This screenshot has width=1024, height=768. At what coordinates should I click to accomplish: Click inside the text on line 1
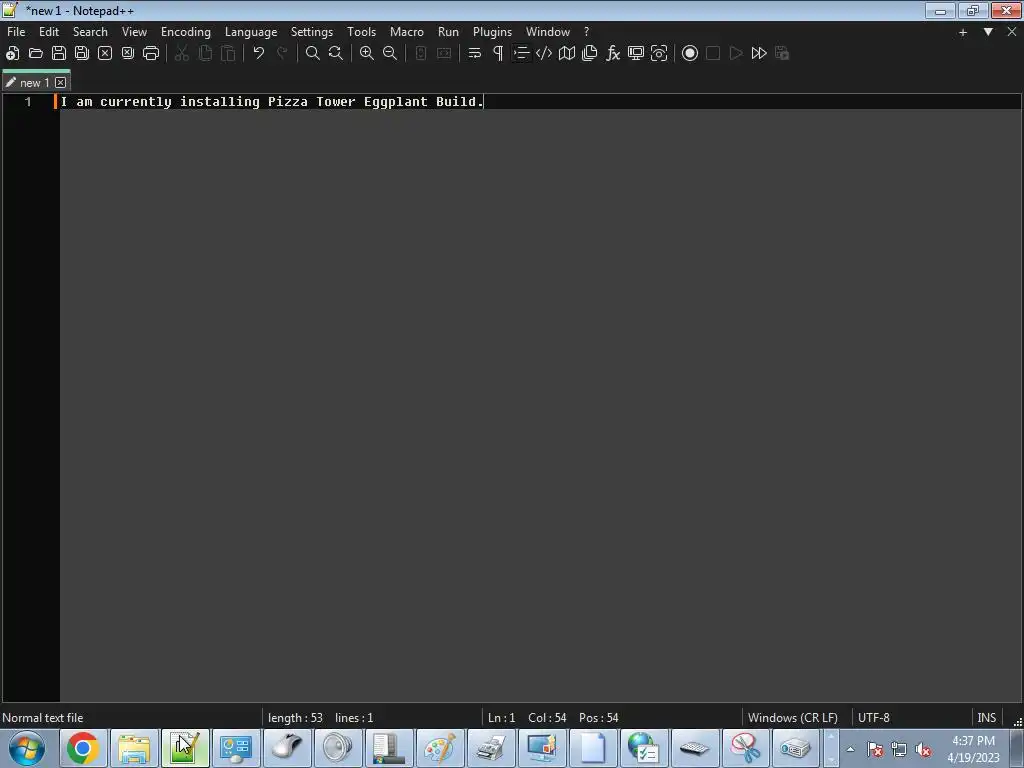(272, 102)
